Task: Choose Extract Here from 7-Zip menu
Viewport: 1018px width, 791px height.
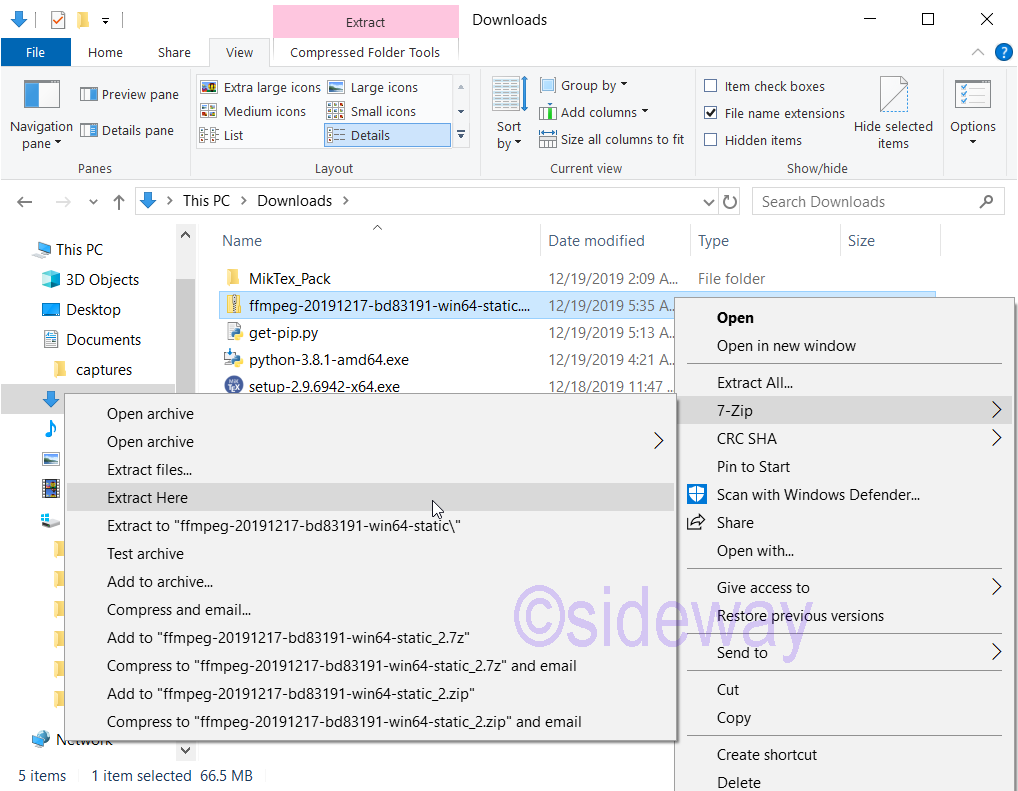Action: [370, 497]
